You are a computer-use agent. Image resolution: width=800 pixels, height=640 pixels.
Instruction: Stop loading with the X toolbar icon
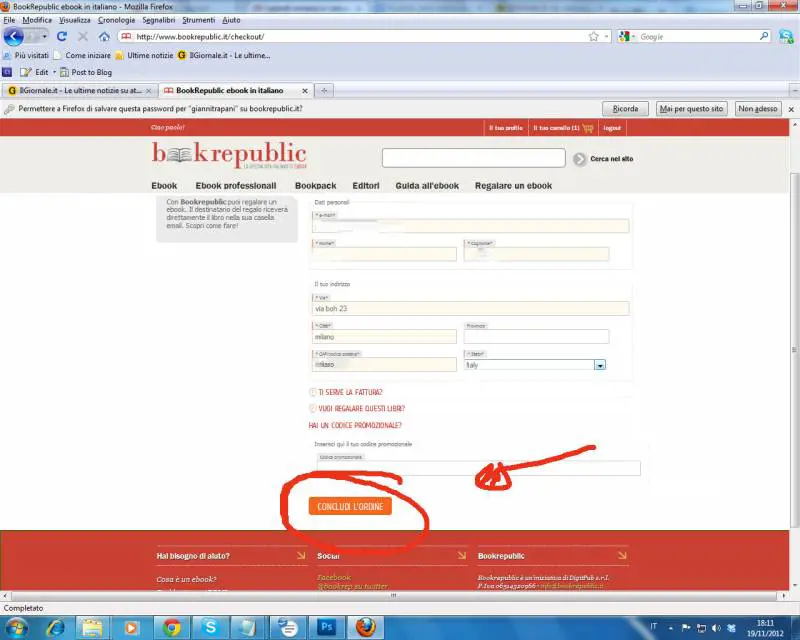tap(83, 37)
